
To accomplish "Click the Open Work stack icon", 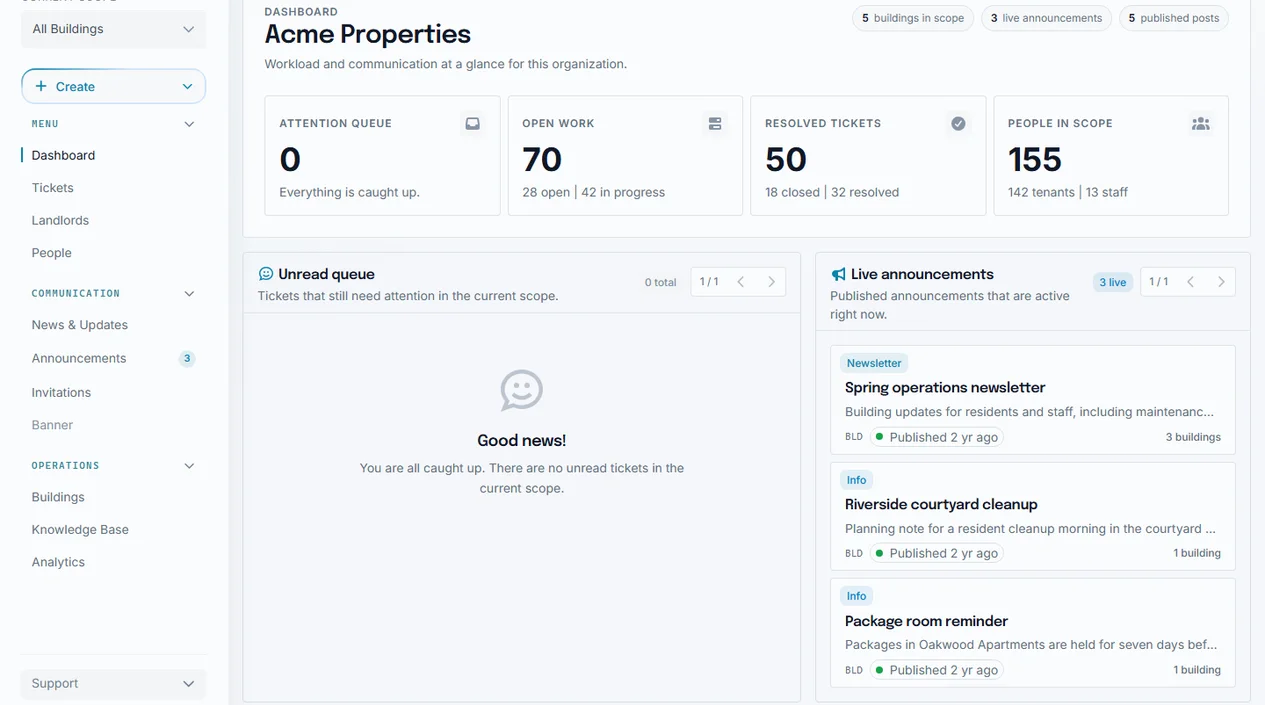I will (715, 124).
